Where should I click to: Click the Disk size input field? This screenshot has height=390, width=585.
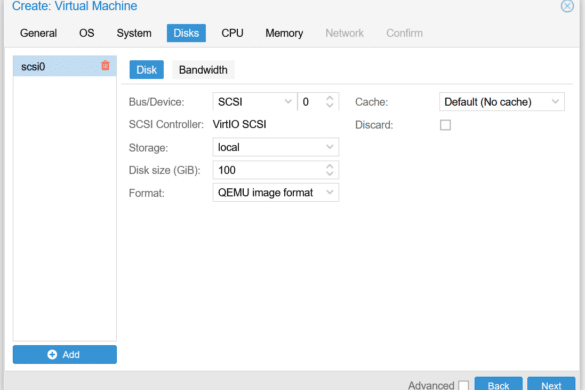click(x=276, y=170)
